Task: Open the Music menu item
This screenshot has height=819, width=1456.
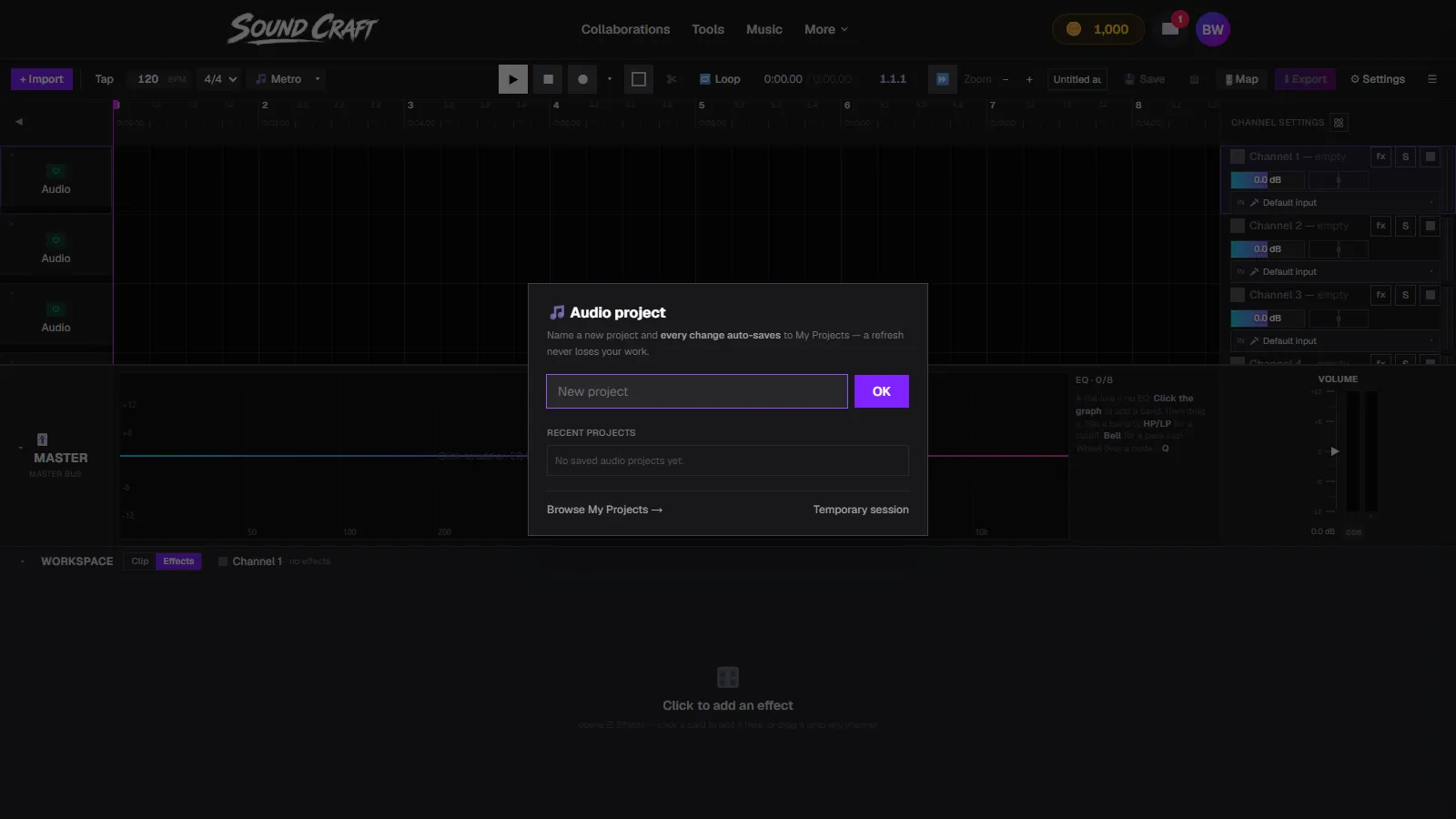Action: (x=764, y=29)
